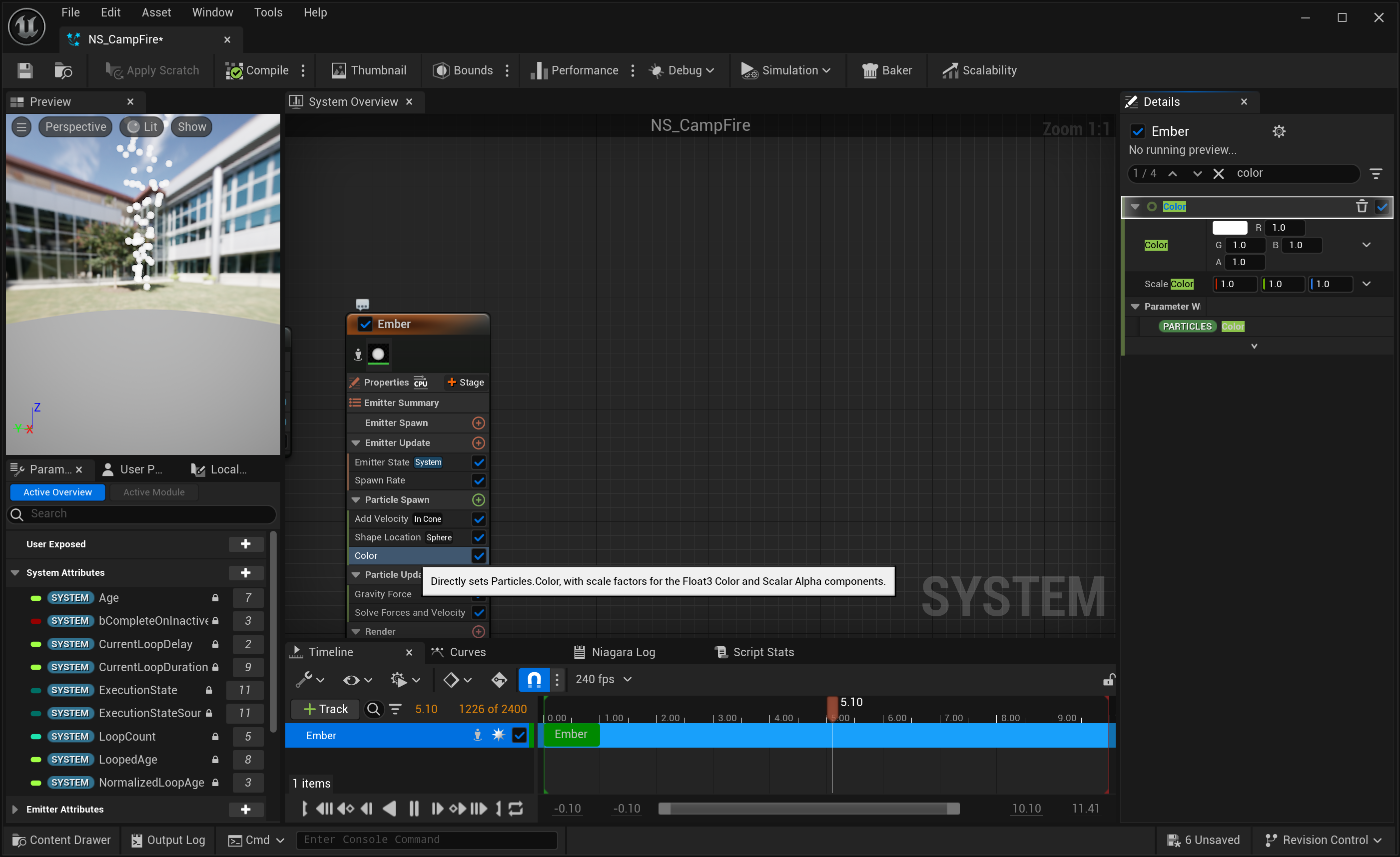Click the Thumbnail toolbar button
This screenshot has height=857, width=1400.
point(369,70)
